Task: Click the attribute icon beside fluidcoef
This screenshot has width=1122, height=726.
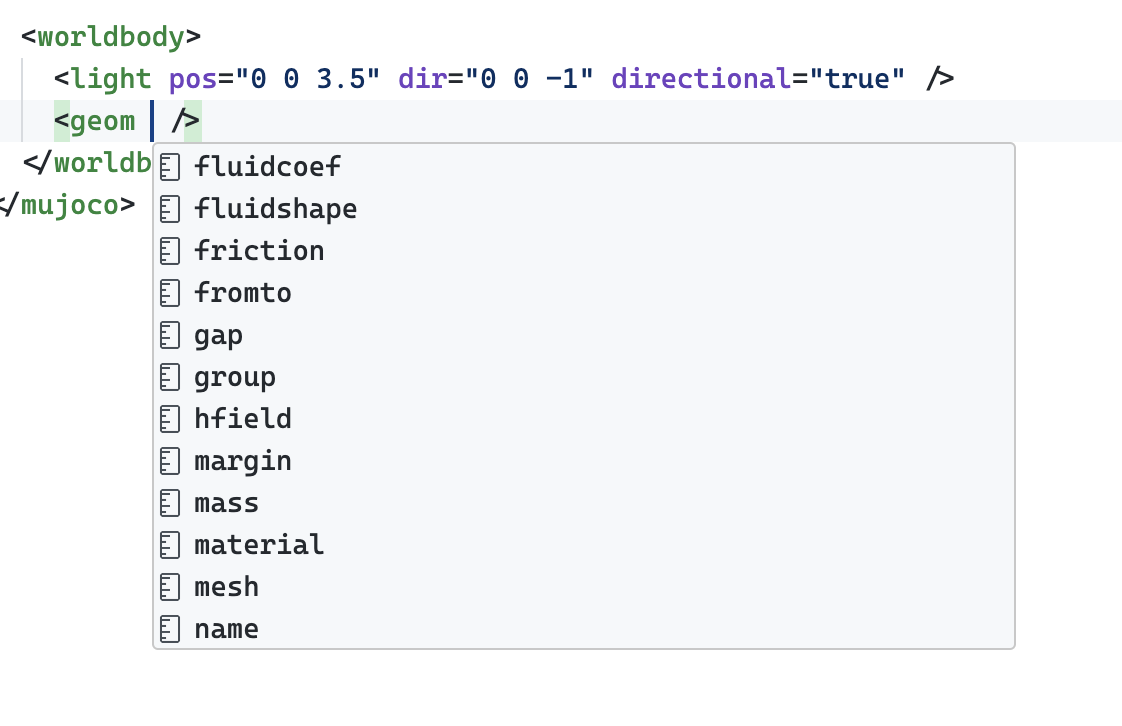Action: click(x=170, y=166)
